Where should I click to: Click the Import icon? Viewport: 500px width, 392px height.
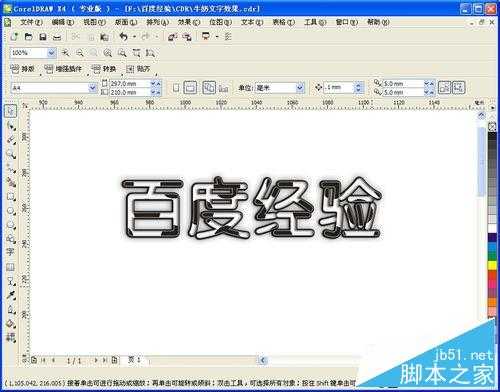point(172,37)
